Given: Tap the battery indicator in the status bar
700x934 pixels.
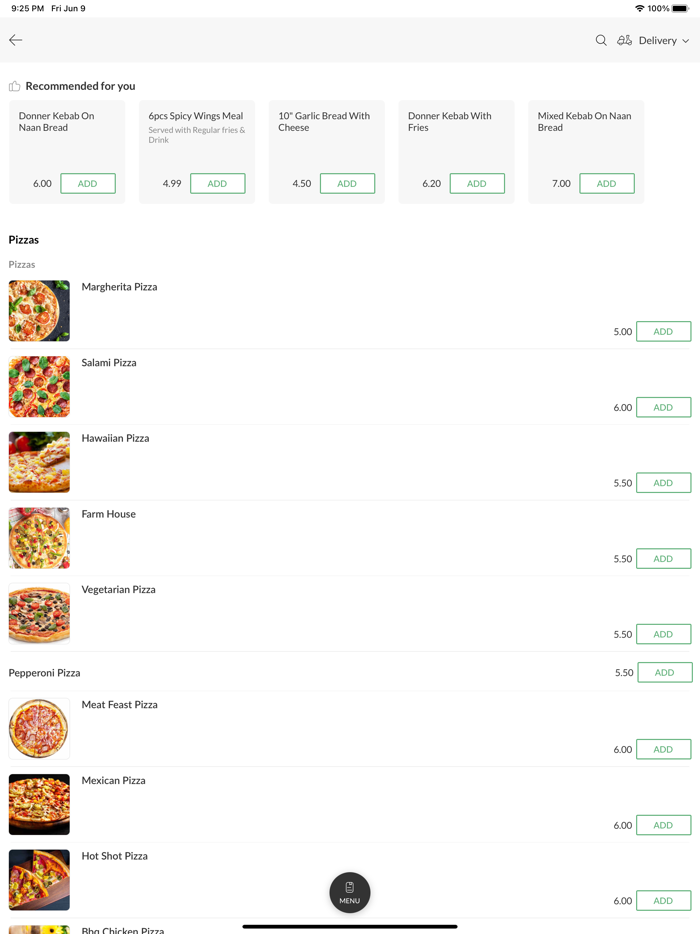Looking at the screenshot, I should coord(679,8).
